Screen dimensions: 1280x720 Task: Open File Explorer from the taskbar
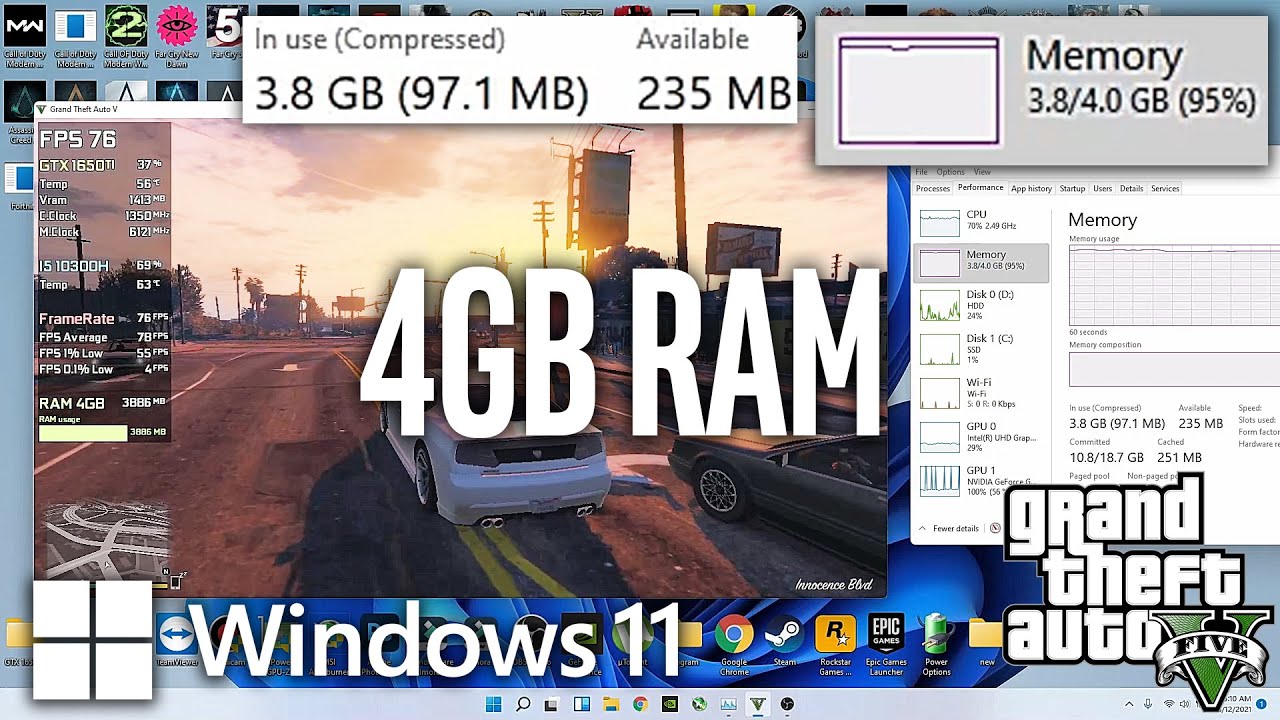point(611,704)
